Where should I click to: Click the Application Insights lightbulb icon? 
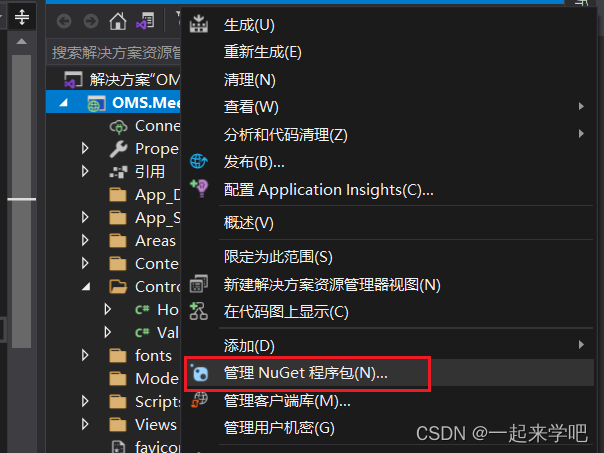click(x=199, y=188)
